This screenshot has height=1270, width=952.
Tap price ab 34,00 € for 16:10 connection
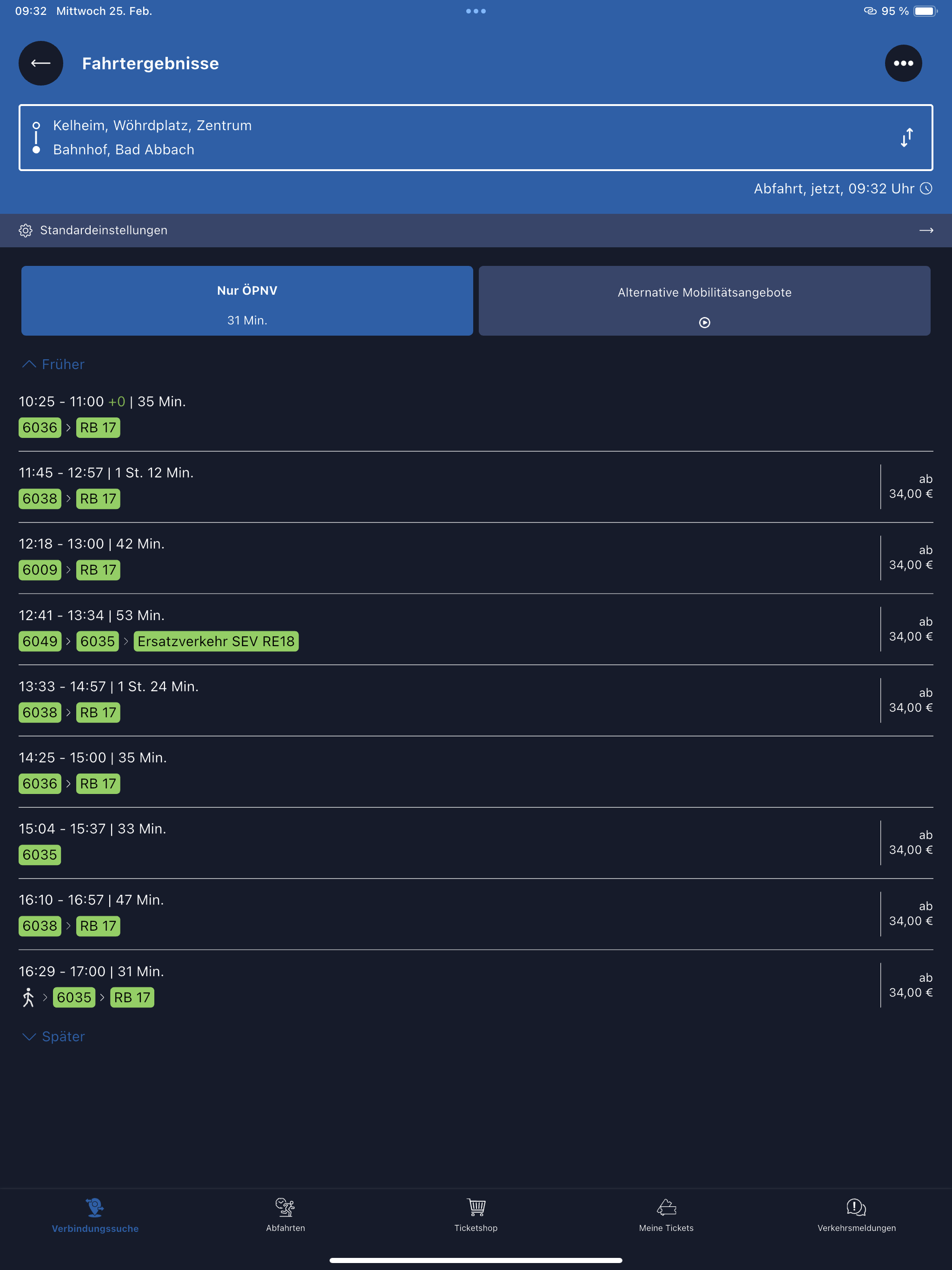[911, 913]
